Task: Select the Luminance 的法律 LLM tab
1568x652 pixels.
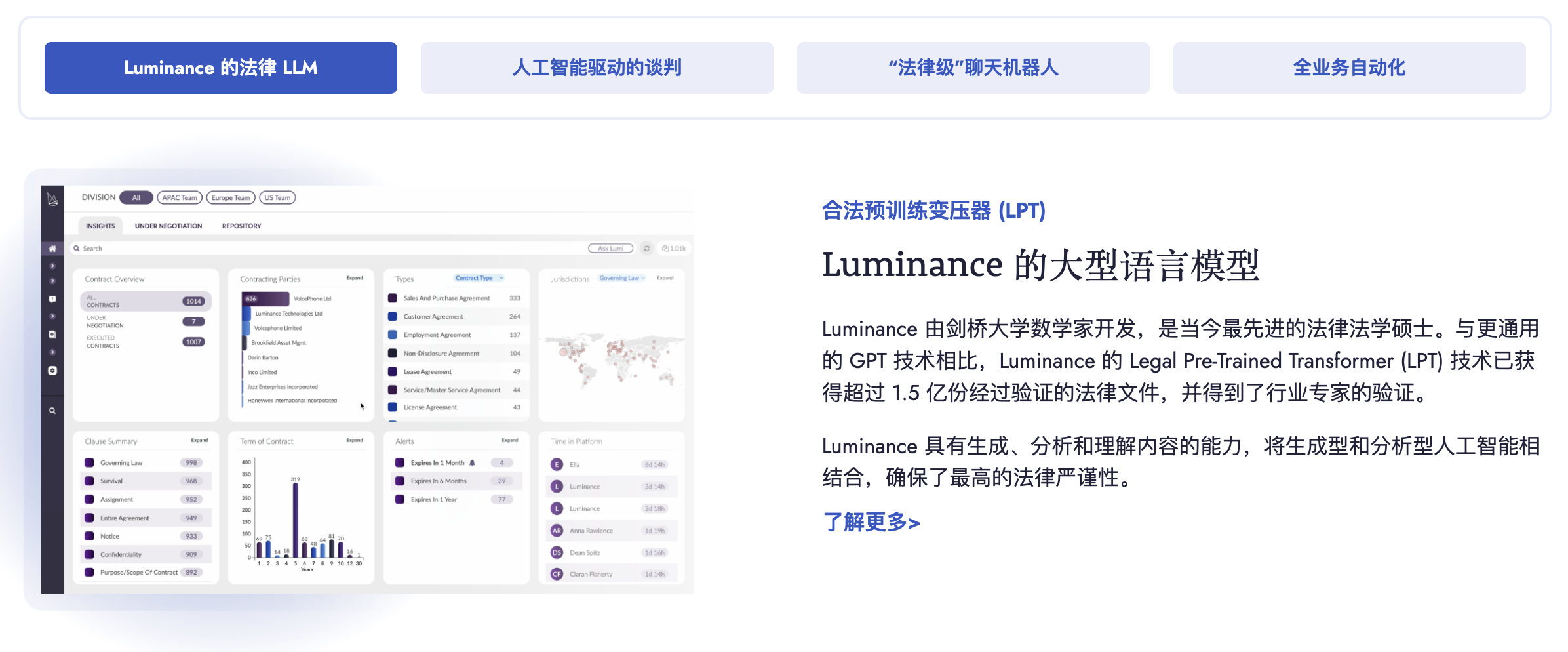Action: [x=221, y=68]
